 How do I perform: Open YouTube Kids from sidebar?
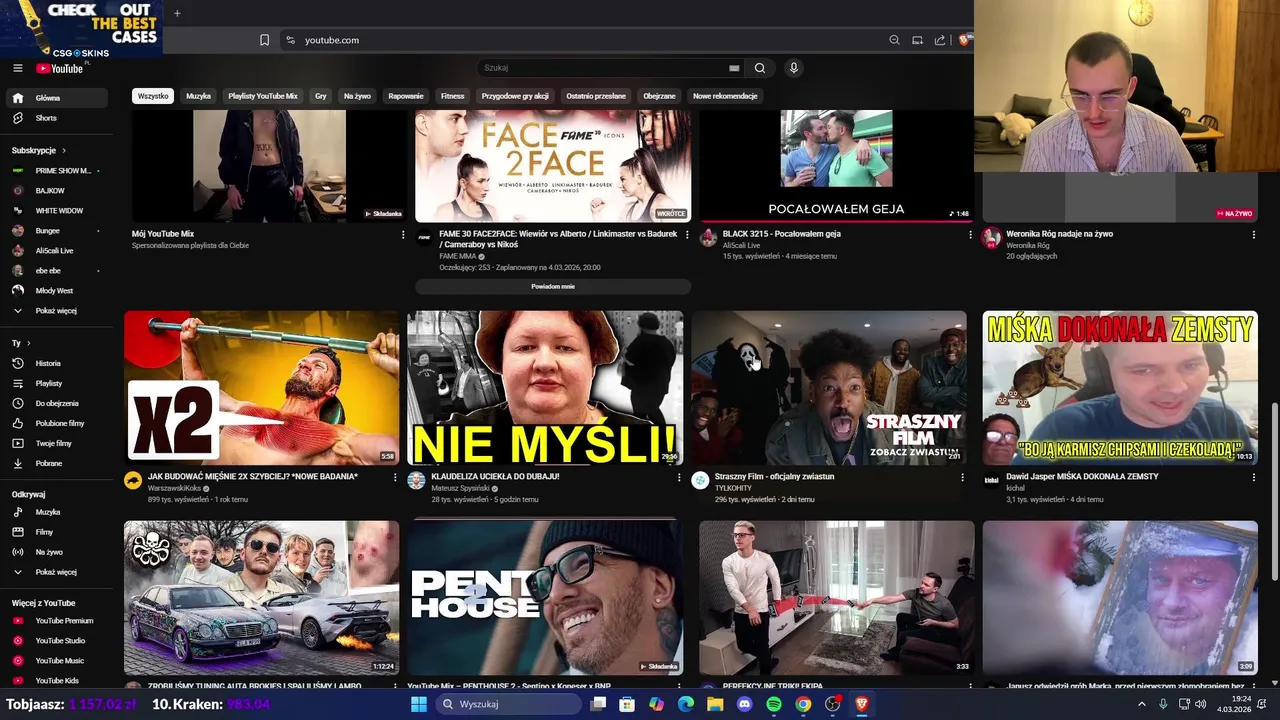(56, 680)
